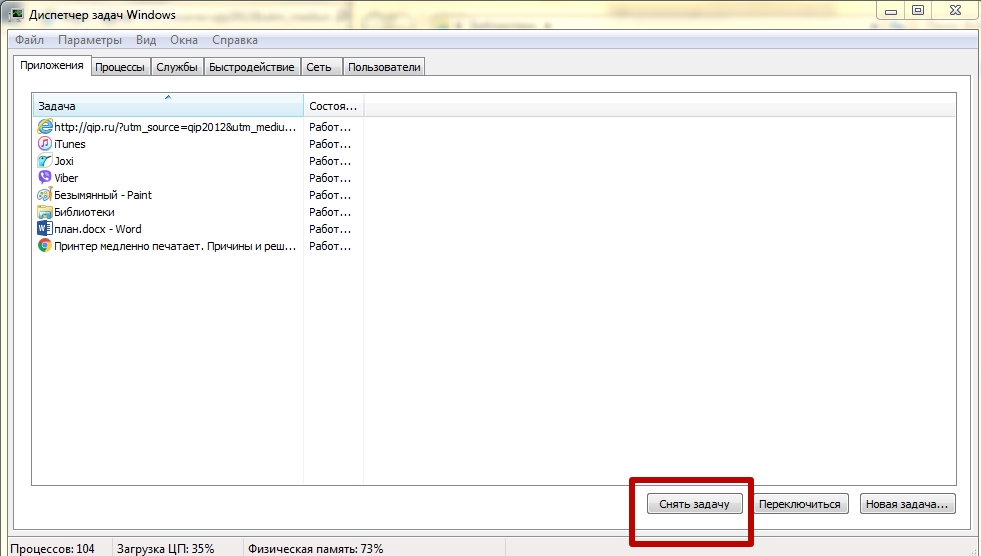This screenshot has width=981, height=556.
Task: Switch to the Быстродействие tab
Action: [253, 67]
